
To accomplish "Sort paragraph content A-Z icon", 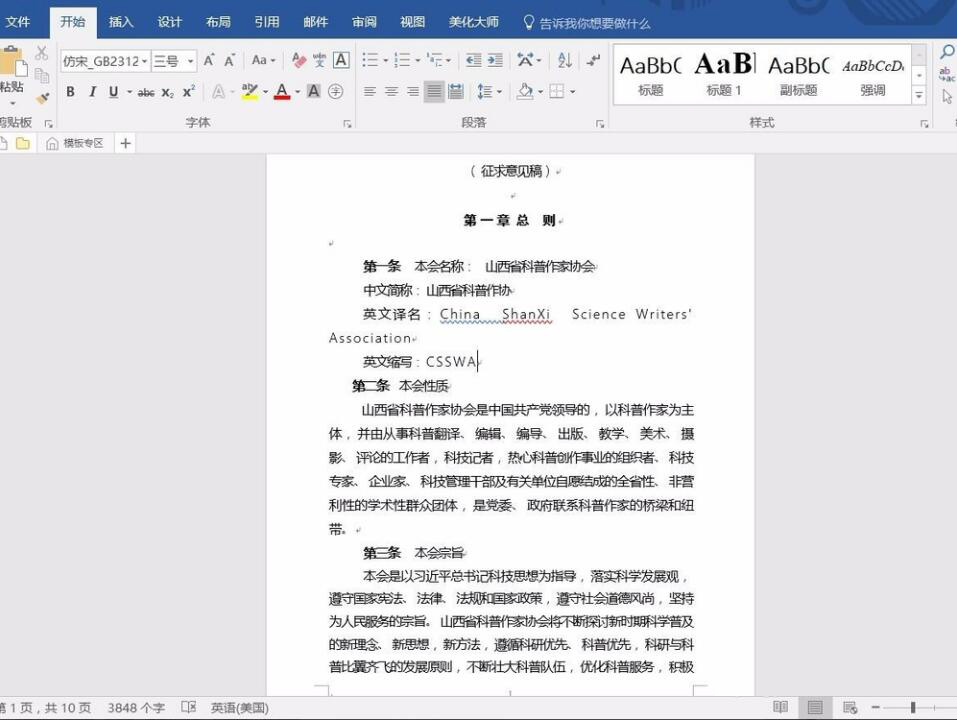I will (x=565, y=60).
